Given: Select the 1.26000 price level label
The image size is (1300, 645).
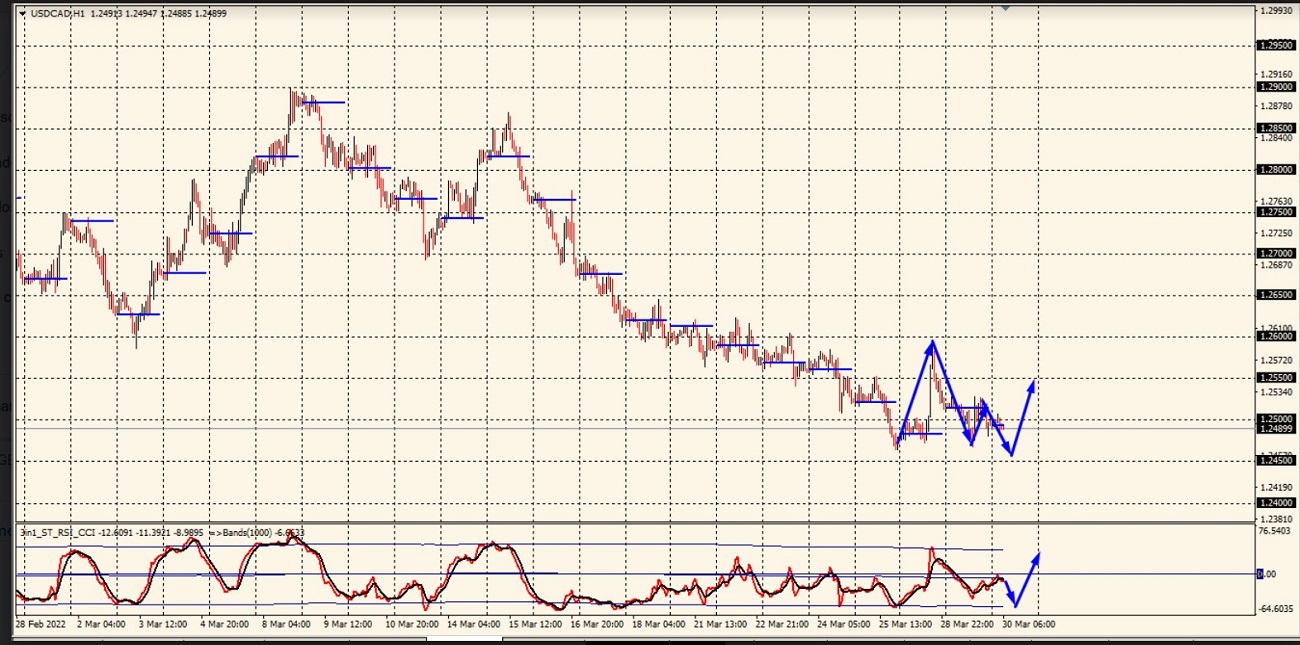Looking at the screenshot, I should [x=1276, y=337].
